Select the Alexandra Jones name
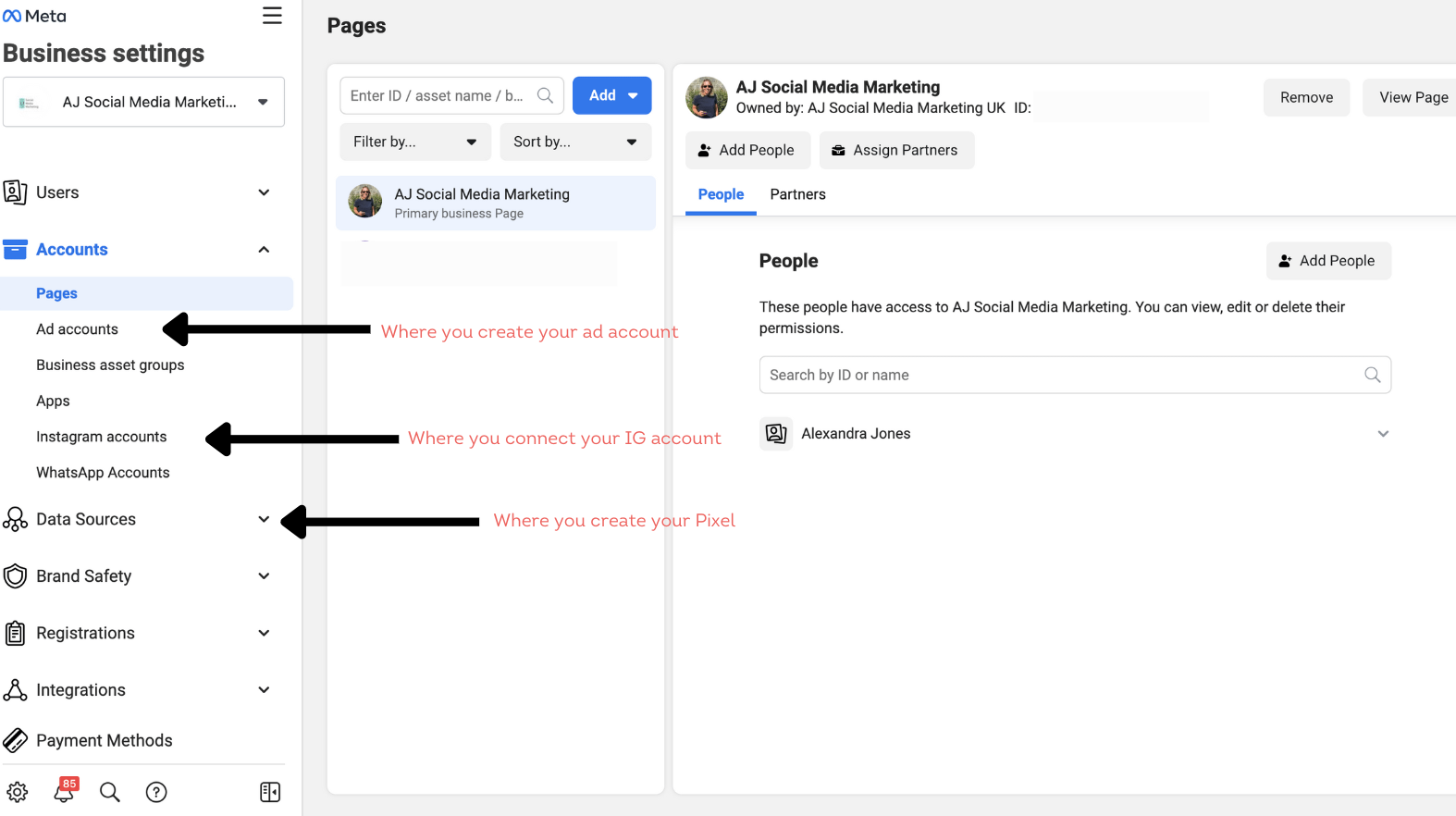The image size is (1456, 816). coord(856,434)
